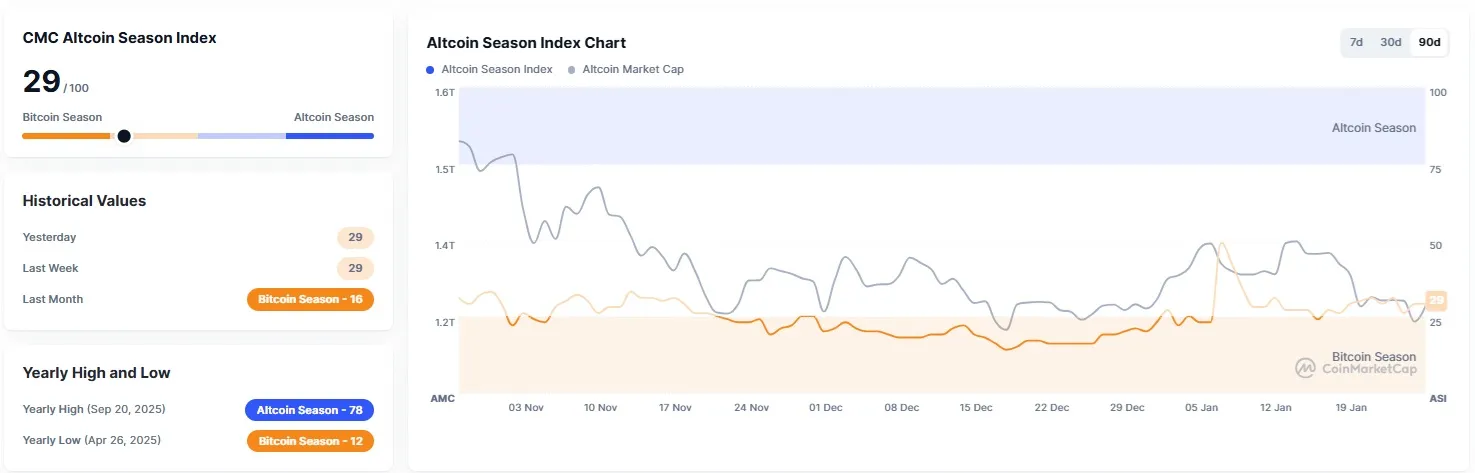This screenshot has height=473, width=1475.
Task: Click the Bitcoin Season - 16 badge
Action: (310, 300)
